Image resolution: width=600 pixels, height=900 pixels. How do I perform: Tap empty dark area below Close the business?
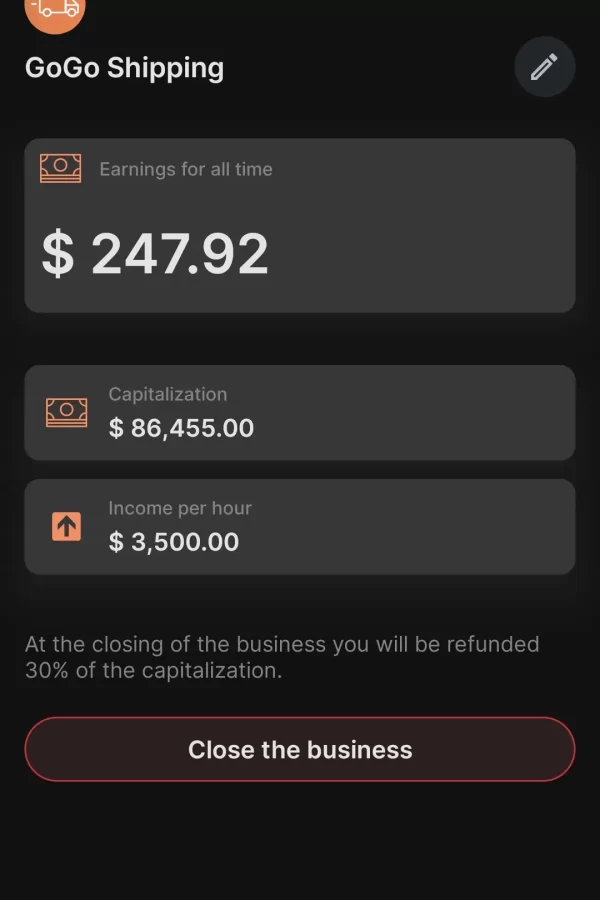coord(300,840)
